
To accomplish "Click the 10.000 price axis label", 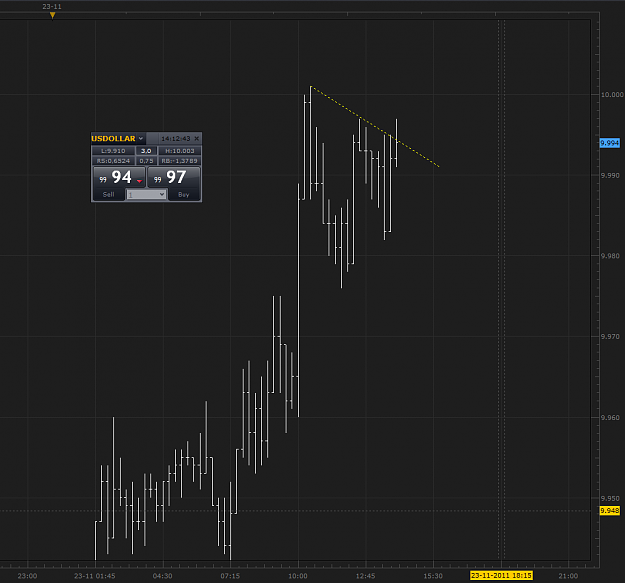I will pos(612,94).
